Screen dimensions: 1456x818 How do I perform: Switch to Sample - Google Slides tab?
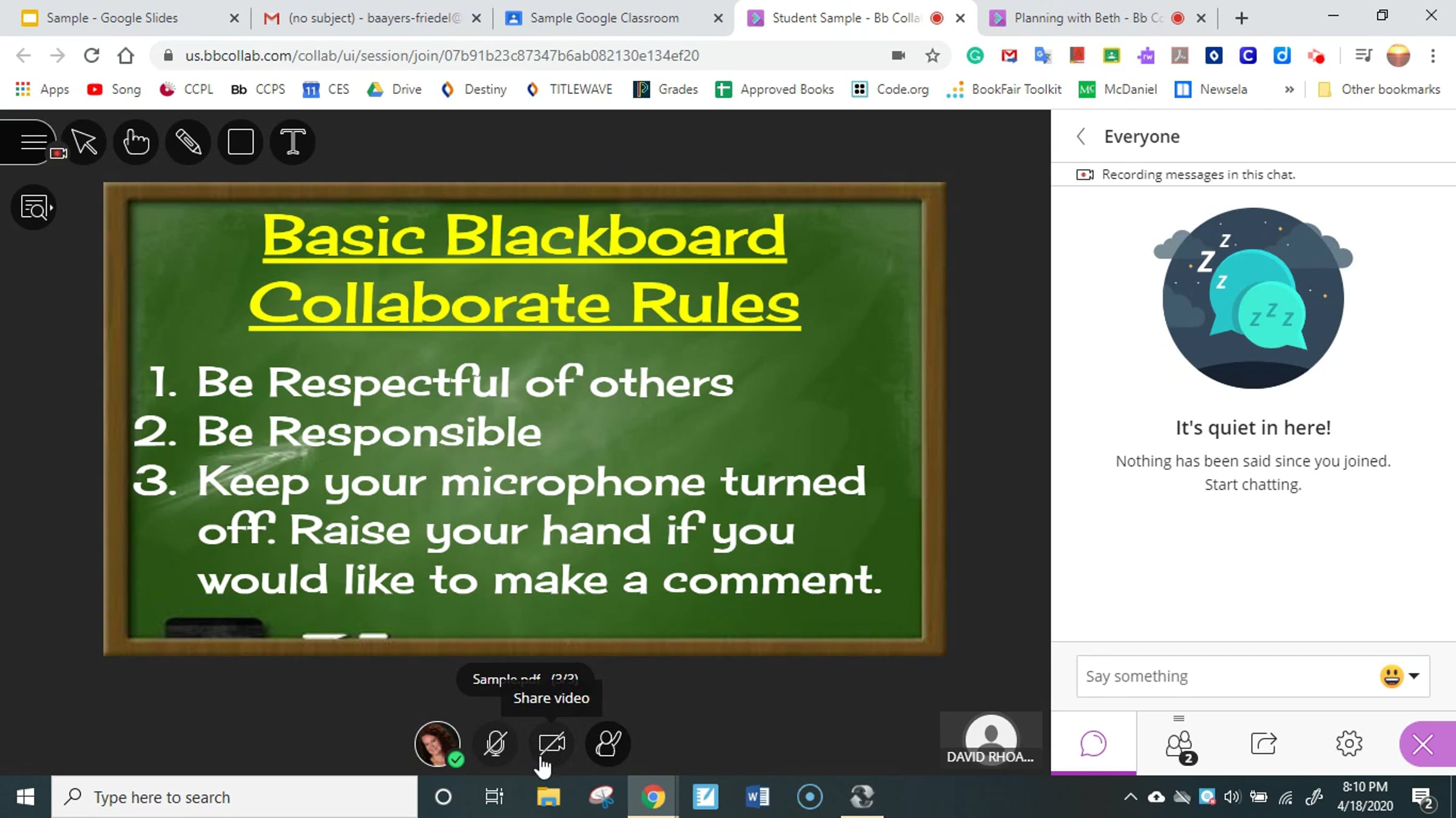(112, 18)
